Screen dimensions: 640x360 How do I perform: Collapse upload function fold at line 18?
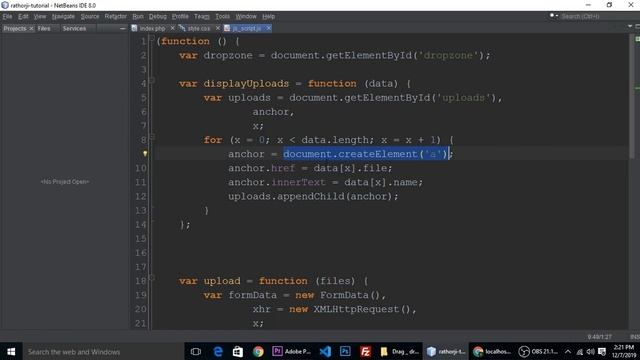point(152,278)
